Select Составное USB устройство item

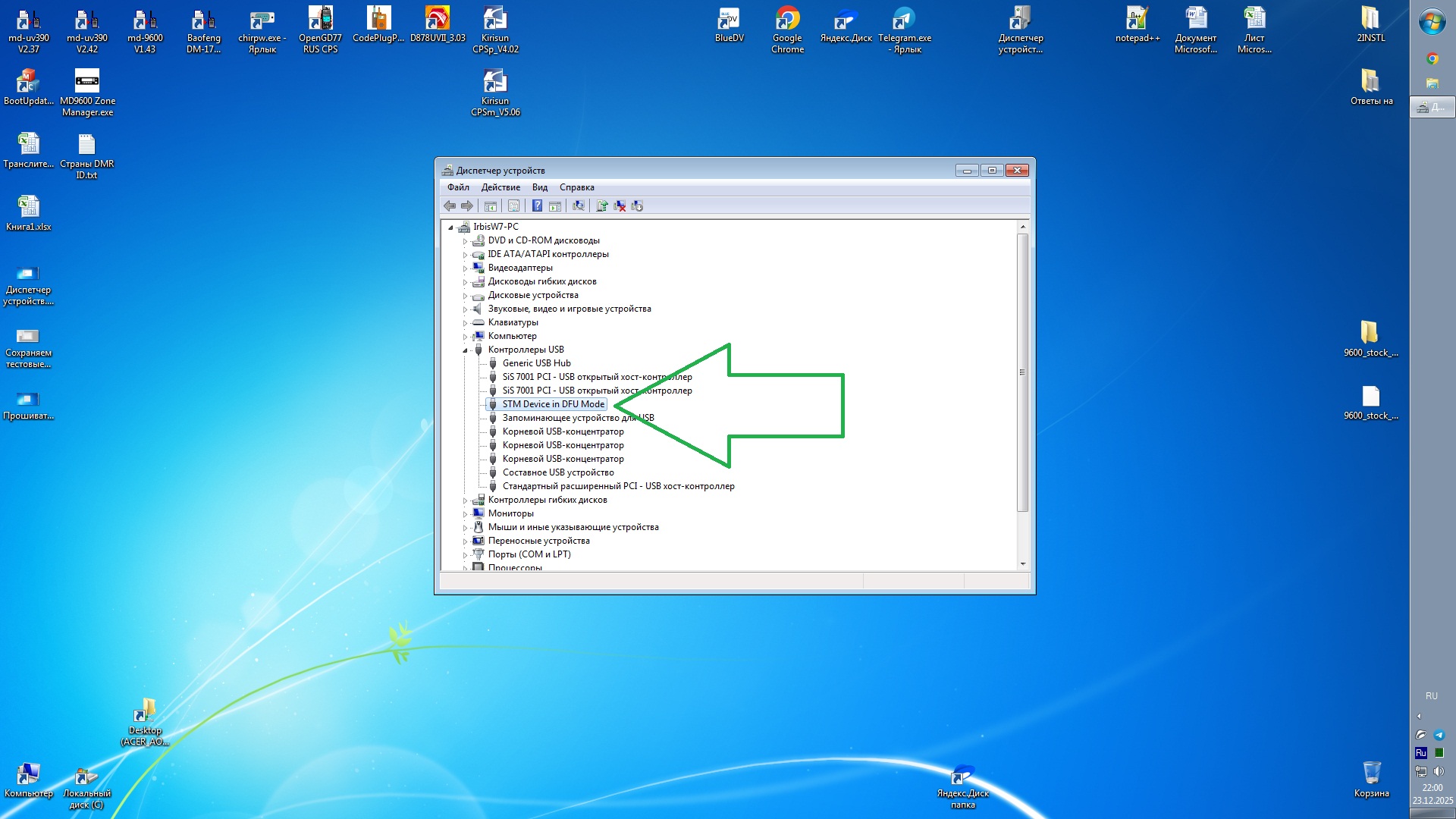coord(557,472)
